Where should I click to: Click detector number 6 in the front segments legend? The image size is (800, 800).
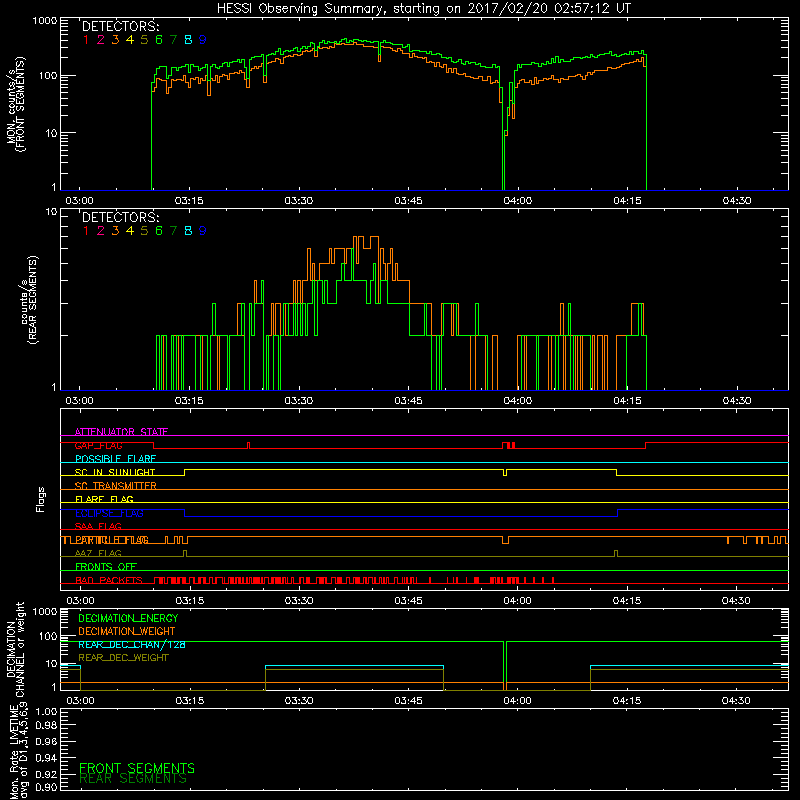click(x=159, y=40)
